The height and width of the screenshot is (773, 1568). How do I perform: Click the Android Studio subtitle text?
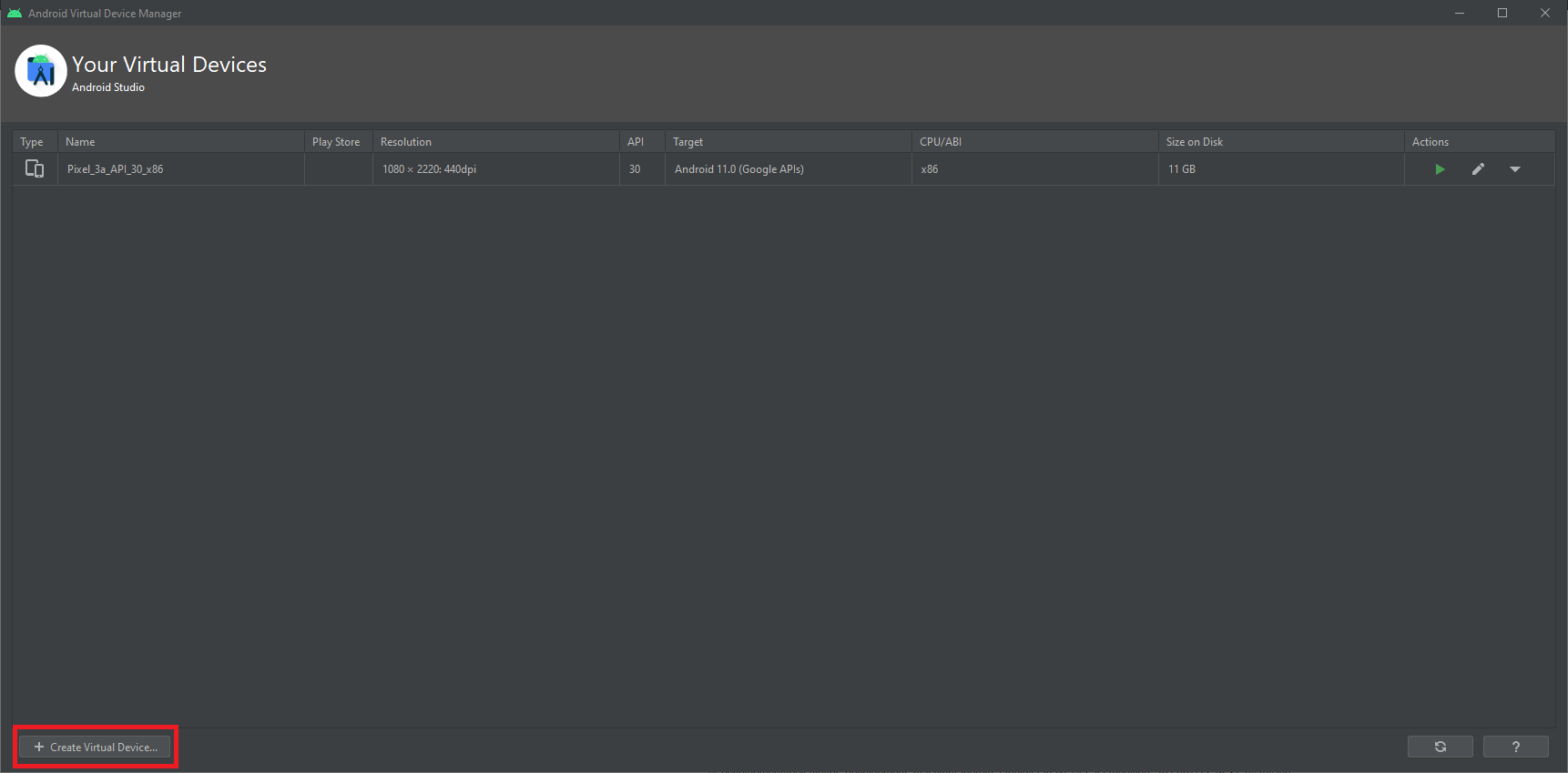coord(108,87)
